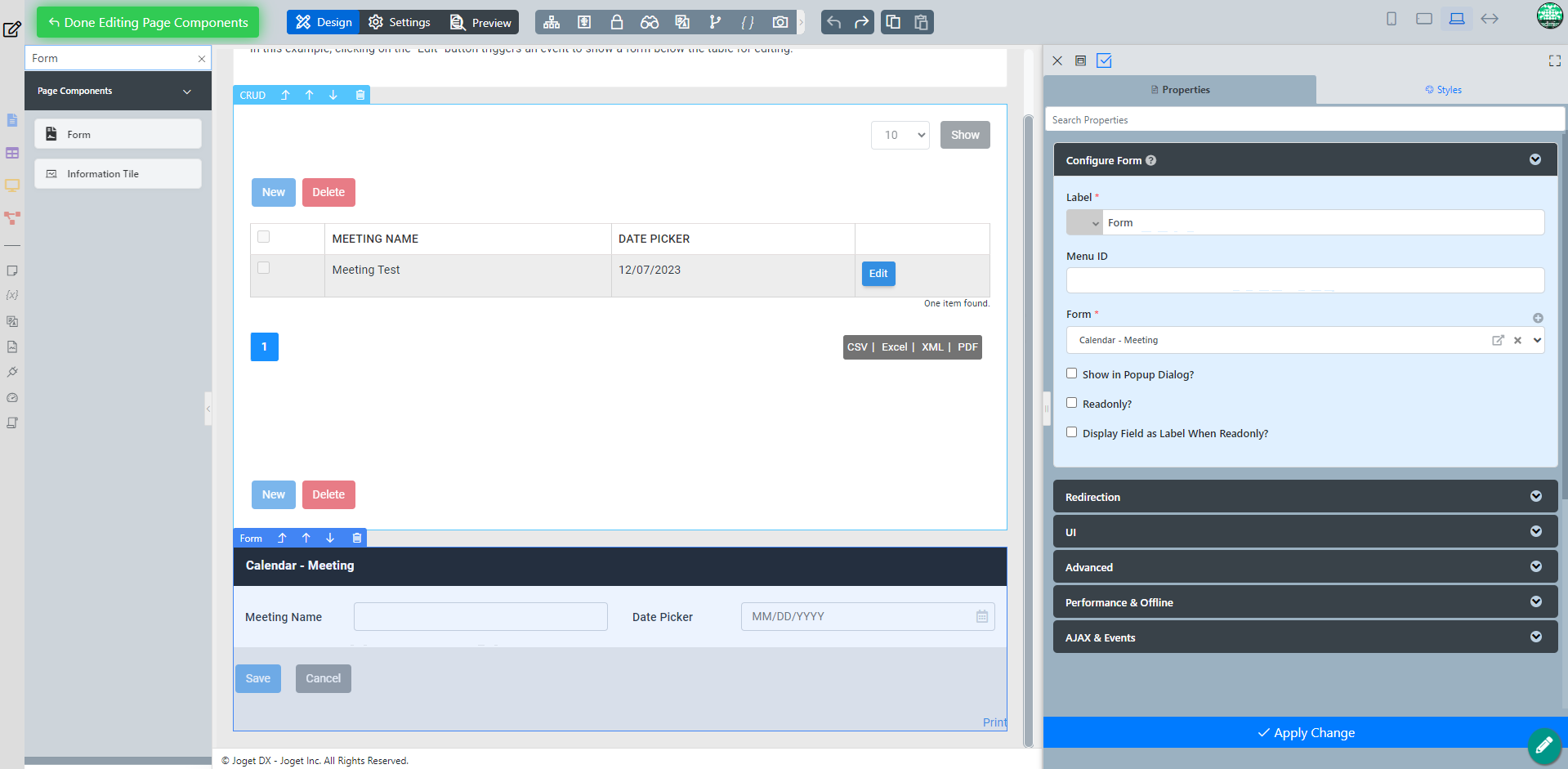This screenshot has height=769, width=1568.
Task: Click Done Editing Page Components
Action: click(148, 22)
